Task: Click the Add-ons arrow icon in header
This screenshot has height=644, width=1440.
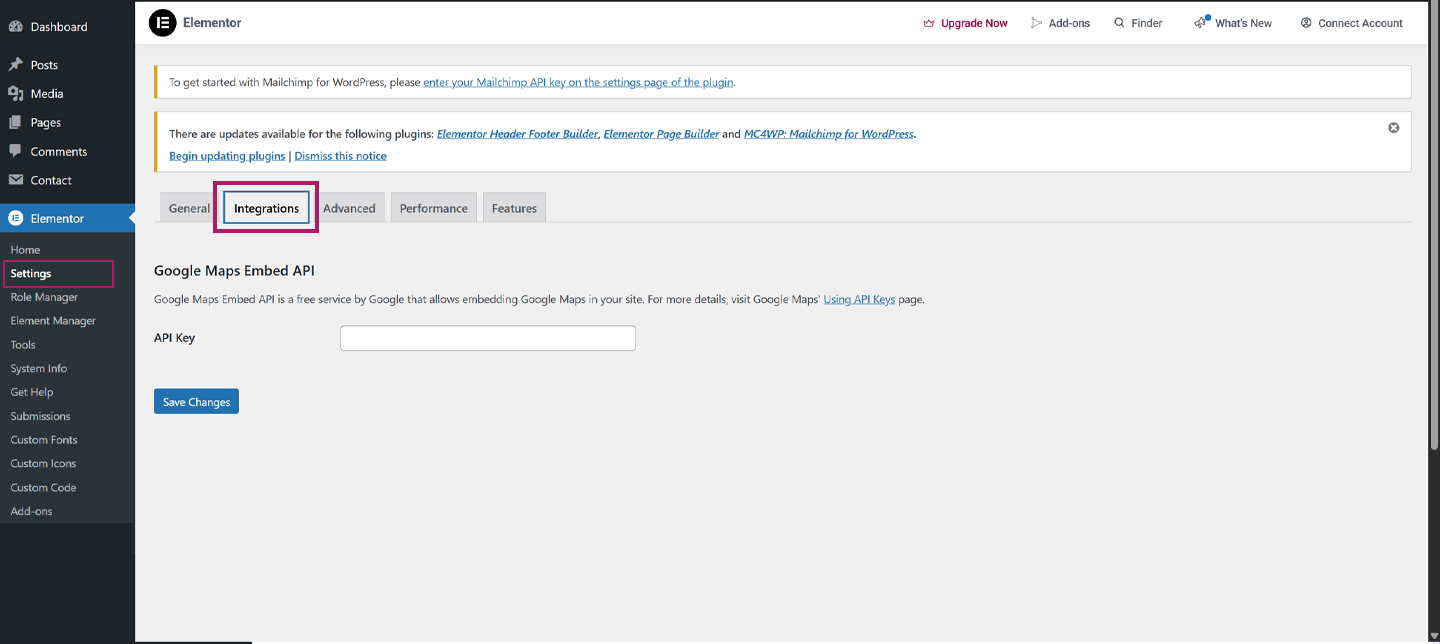Action: (x=1037, y=23)
